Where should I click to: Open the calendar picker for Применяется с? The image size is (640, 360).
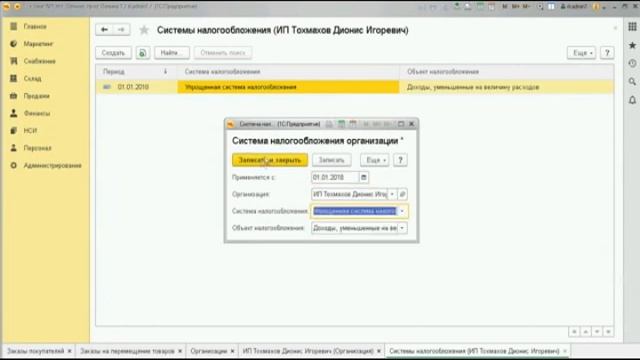(364, 178)
